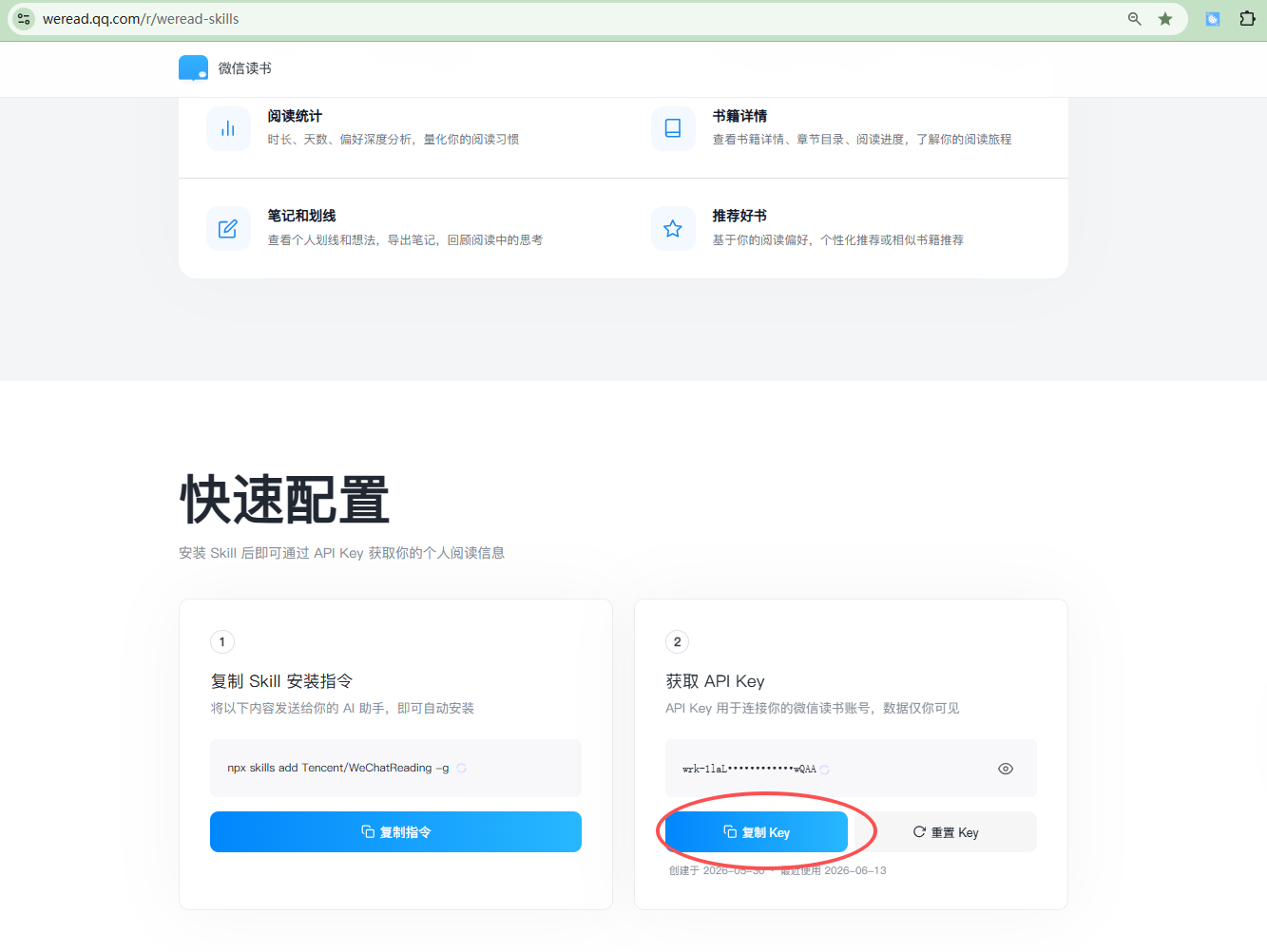Select the 笔记和划线 heading

point(301,216)
